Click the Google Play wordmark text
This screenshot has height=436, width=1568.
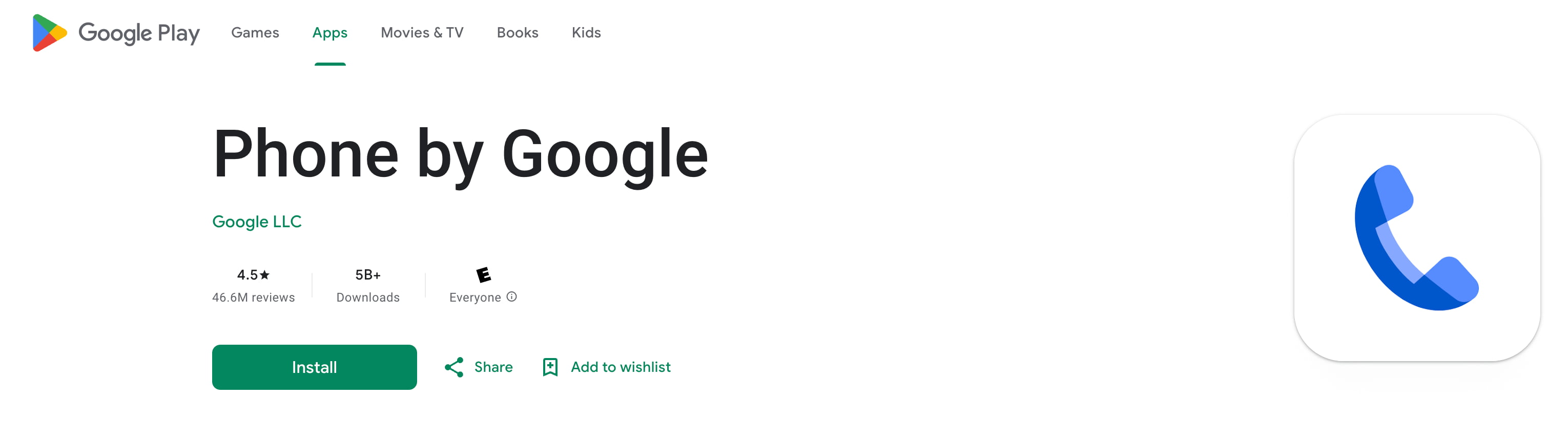click(139, 33)
